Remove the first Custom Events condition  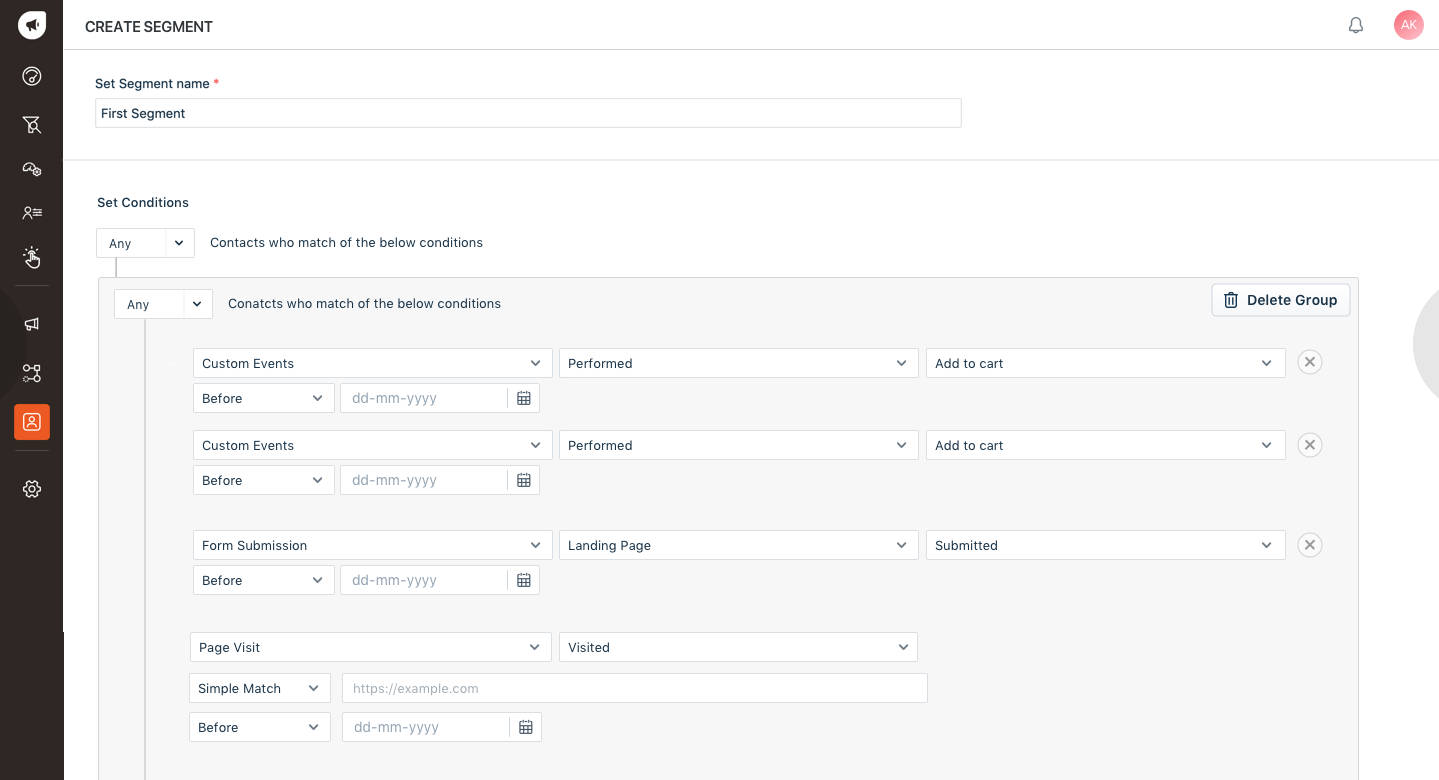click(1309, 363)
